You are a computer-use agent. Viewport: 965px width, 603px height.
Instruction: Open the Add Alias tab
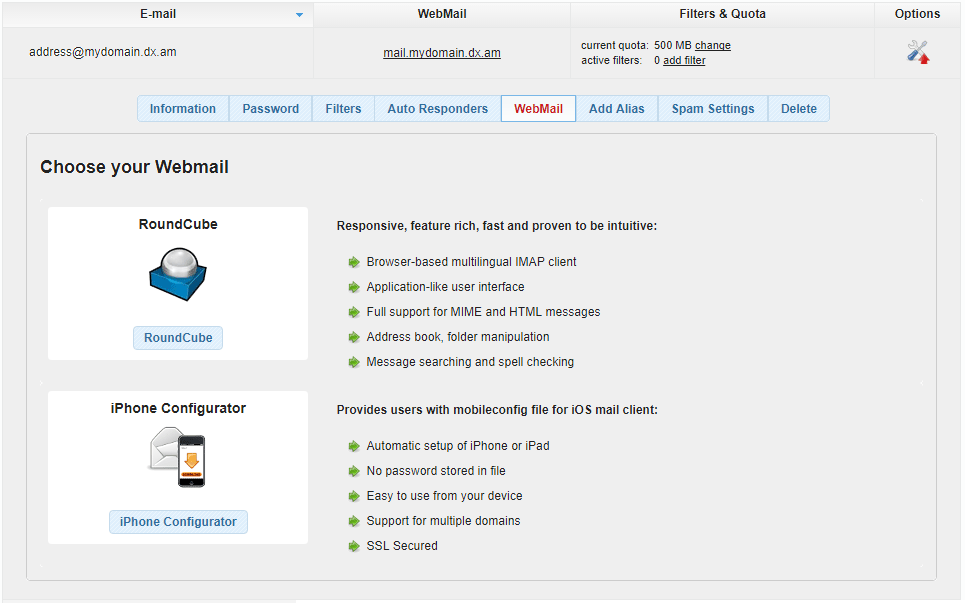(x=616, y=109)
